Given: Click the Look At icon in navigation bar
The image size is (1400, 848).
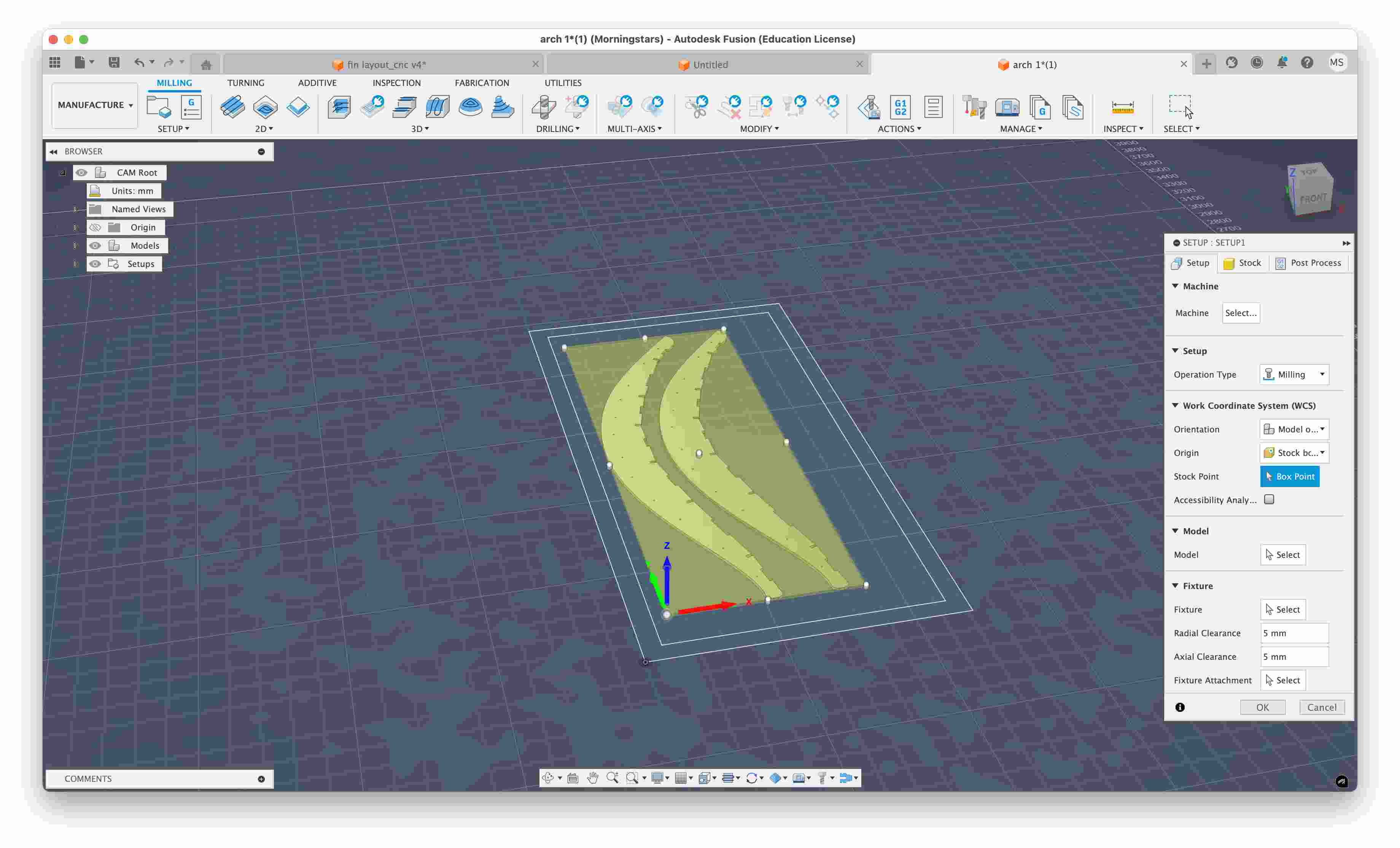Looking at the screenshot, I should click(573, 778).
